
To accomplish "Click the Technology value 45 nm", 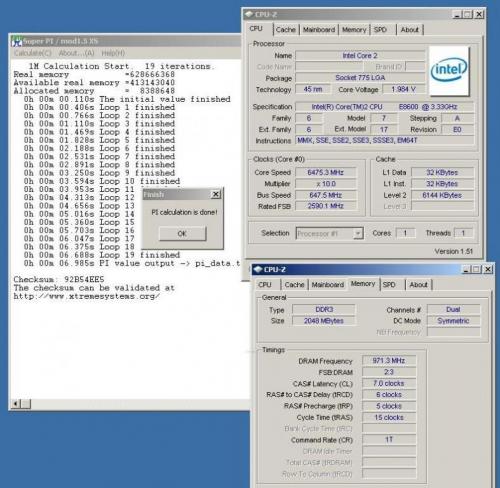I will point(313,89).
